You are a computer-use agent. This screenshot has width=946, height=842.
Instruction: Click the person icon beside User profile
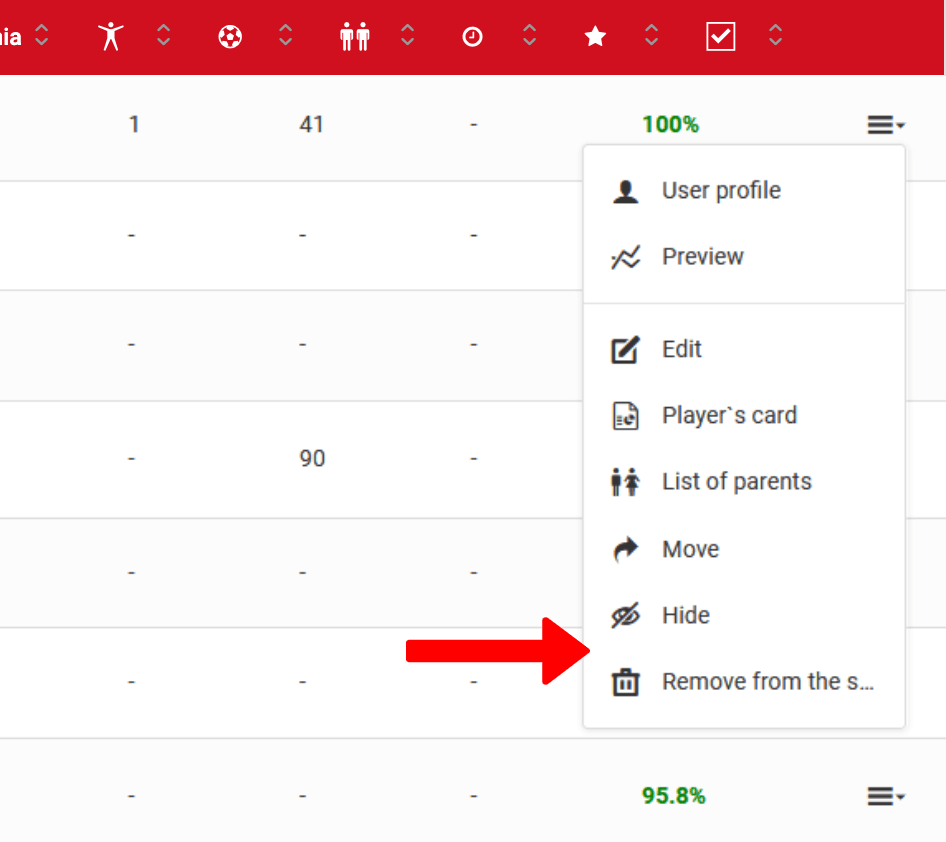coord(625,190)
